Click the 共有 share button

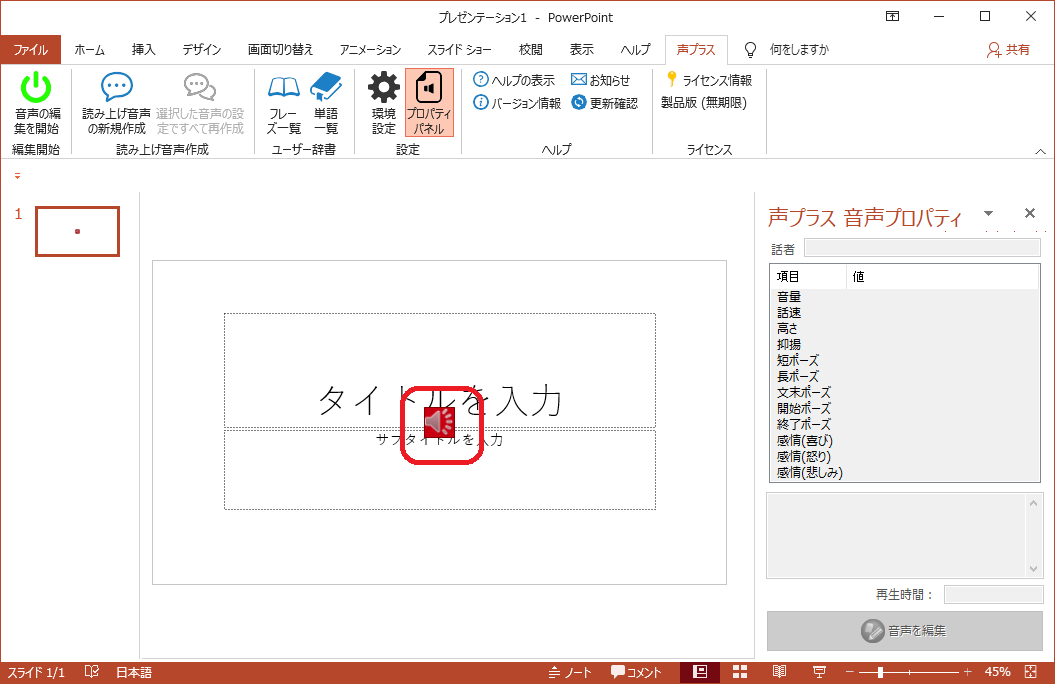pos(1008,50)
